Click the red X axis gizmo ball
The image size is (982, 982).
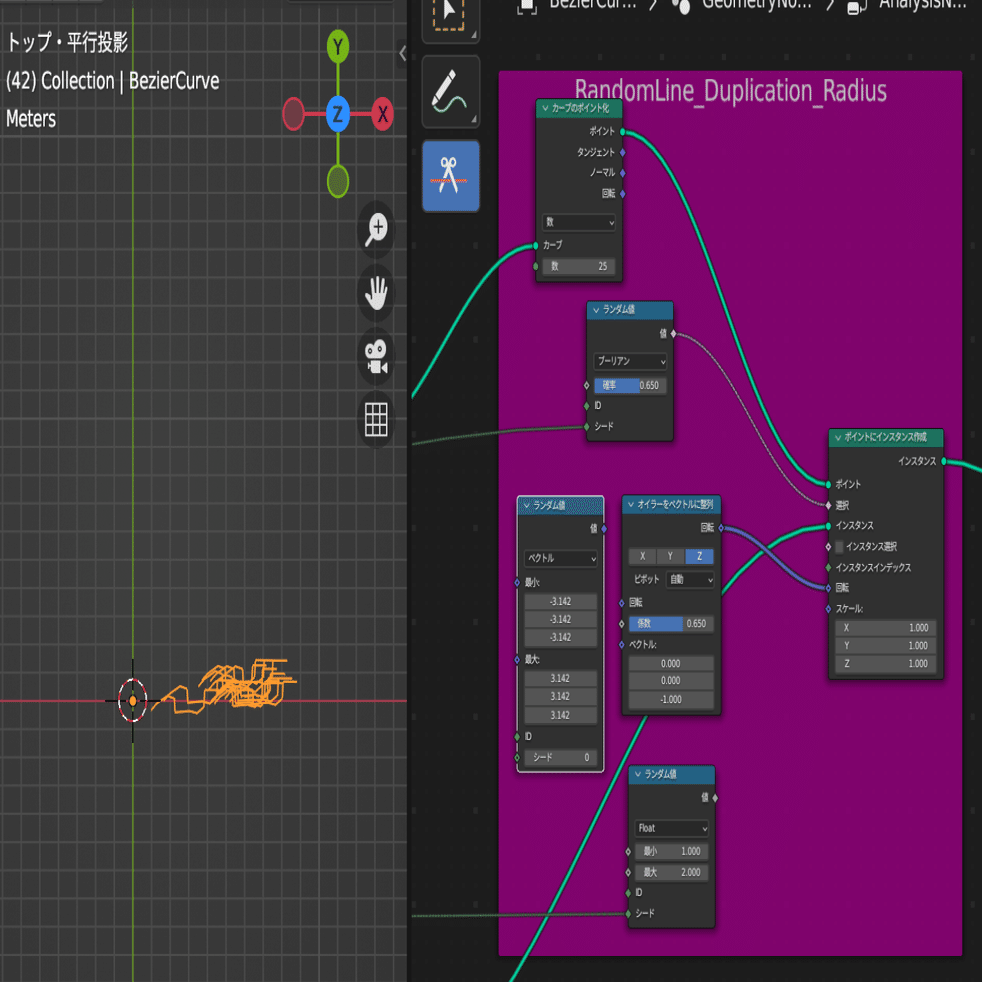coord(383,114)
